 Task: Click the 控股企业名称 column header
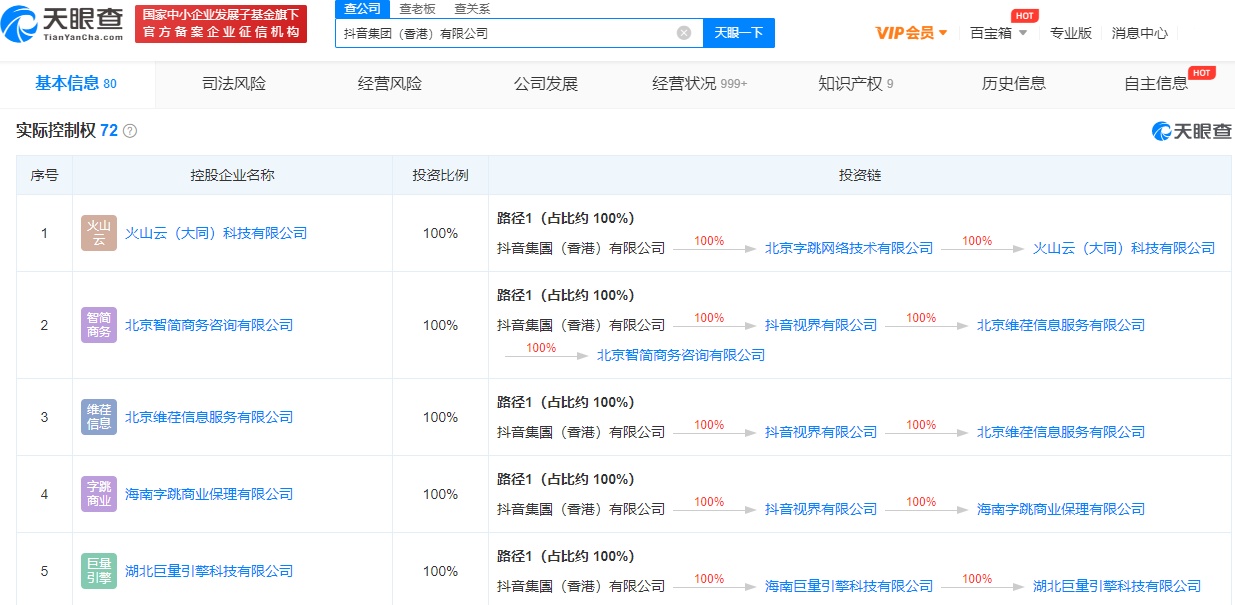(x=232, y=175)
